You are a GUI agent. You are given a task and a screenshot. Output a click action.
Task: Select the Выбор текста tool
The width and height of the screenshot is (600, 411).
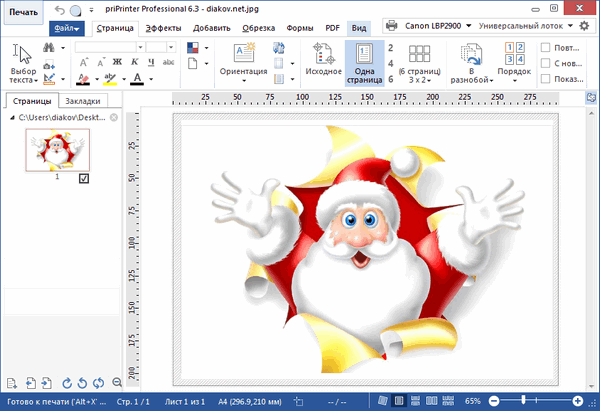[x=23, y=64]
